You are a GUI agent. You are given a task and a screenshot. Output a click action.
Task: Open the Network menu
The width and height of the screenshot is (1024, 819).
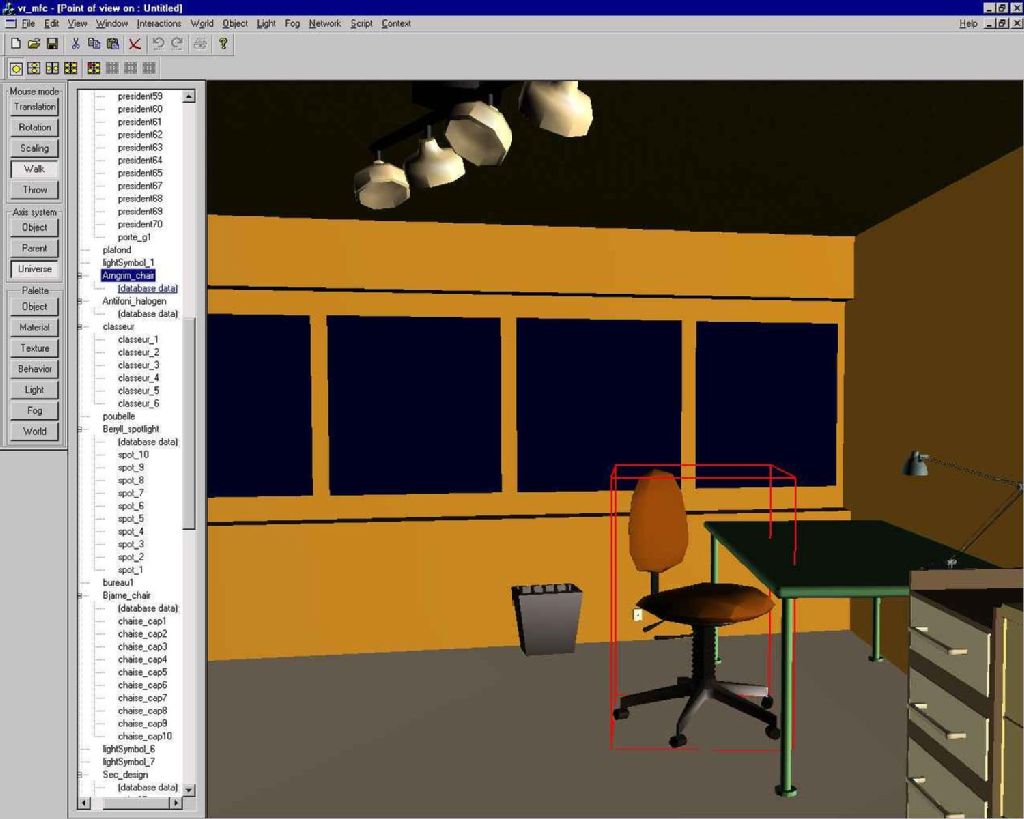[x=324, y=23]
